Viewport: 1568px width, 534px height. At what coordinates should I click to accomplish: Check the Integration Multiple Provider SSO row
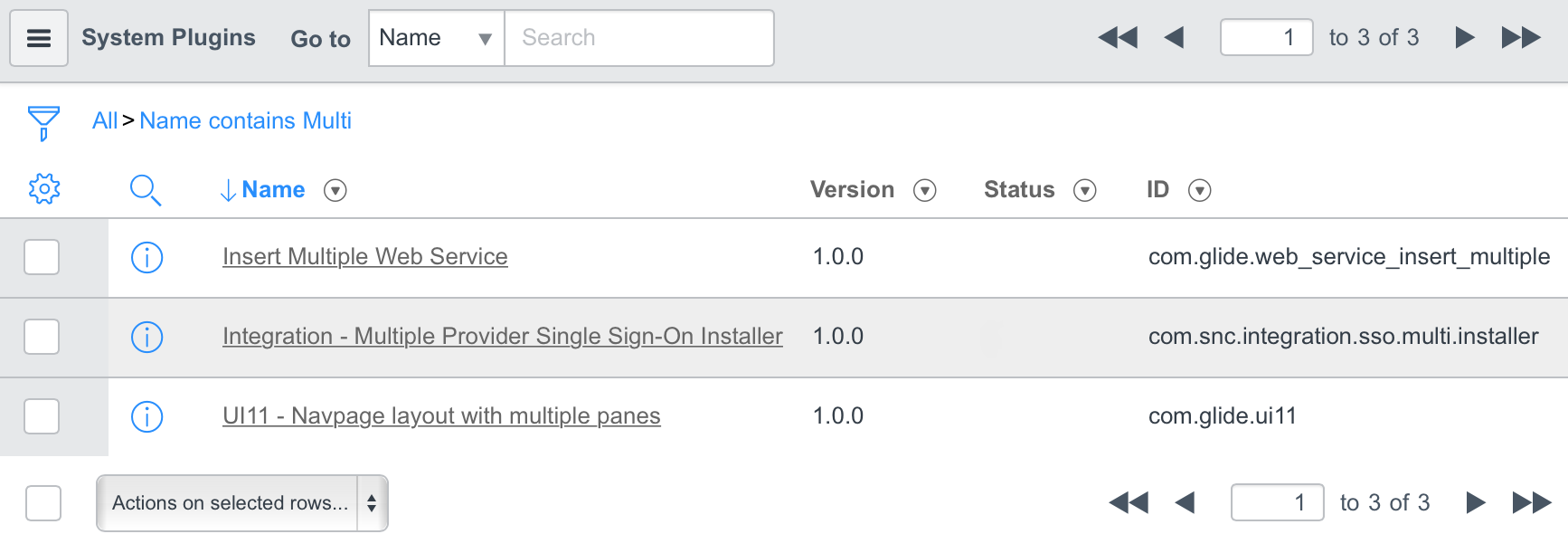(42, 337)
